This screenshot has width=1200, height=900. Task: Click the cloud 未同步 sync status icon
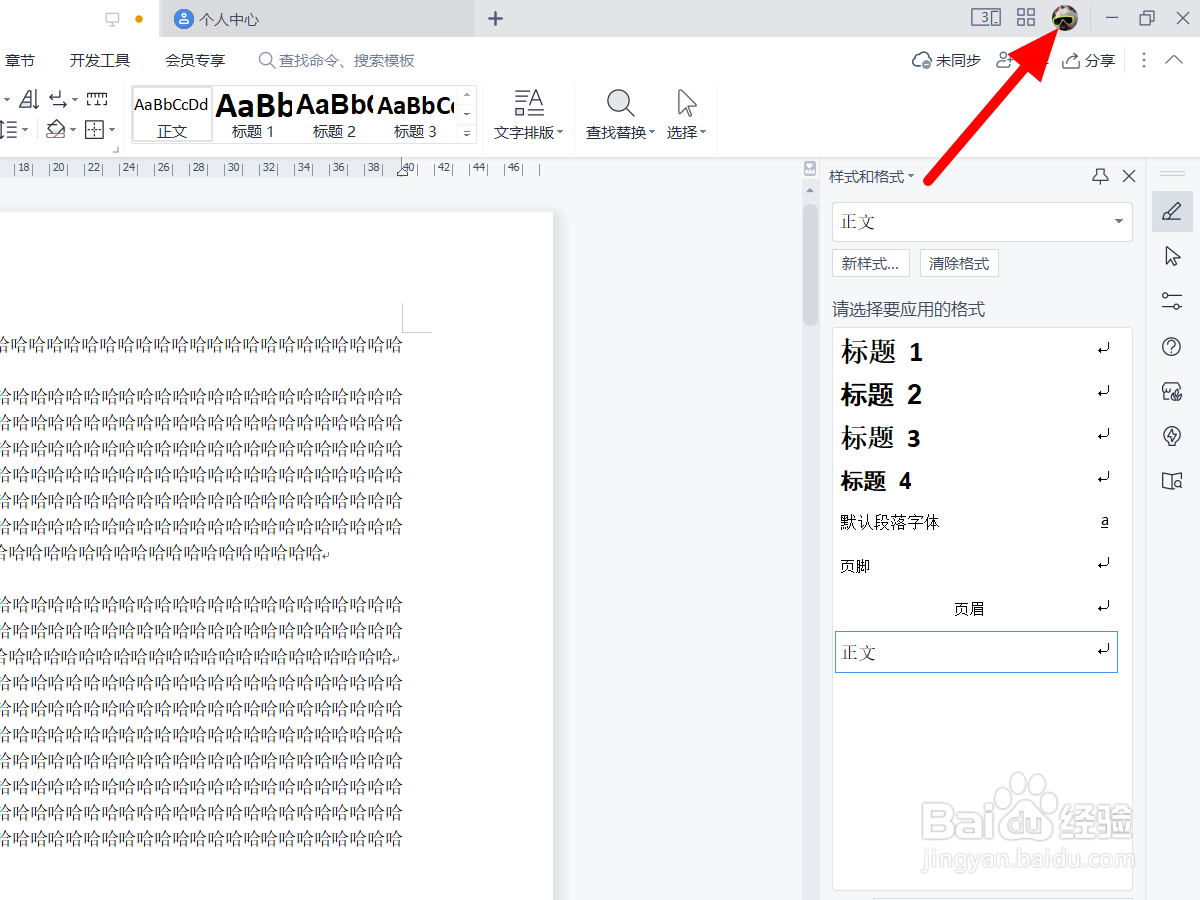[x=921, y=60]
